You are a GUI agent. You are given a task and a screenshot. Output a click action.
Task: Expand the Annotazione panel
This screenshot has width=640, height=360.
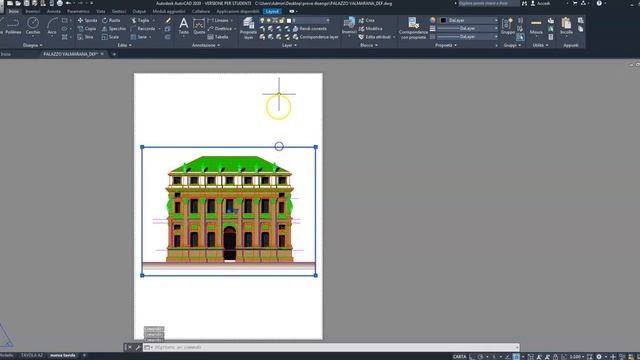coord(206,45)
